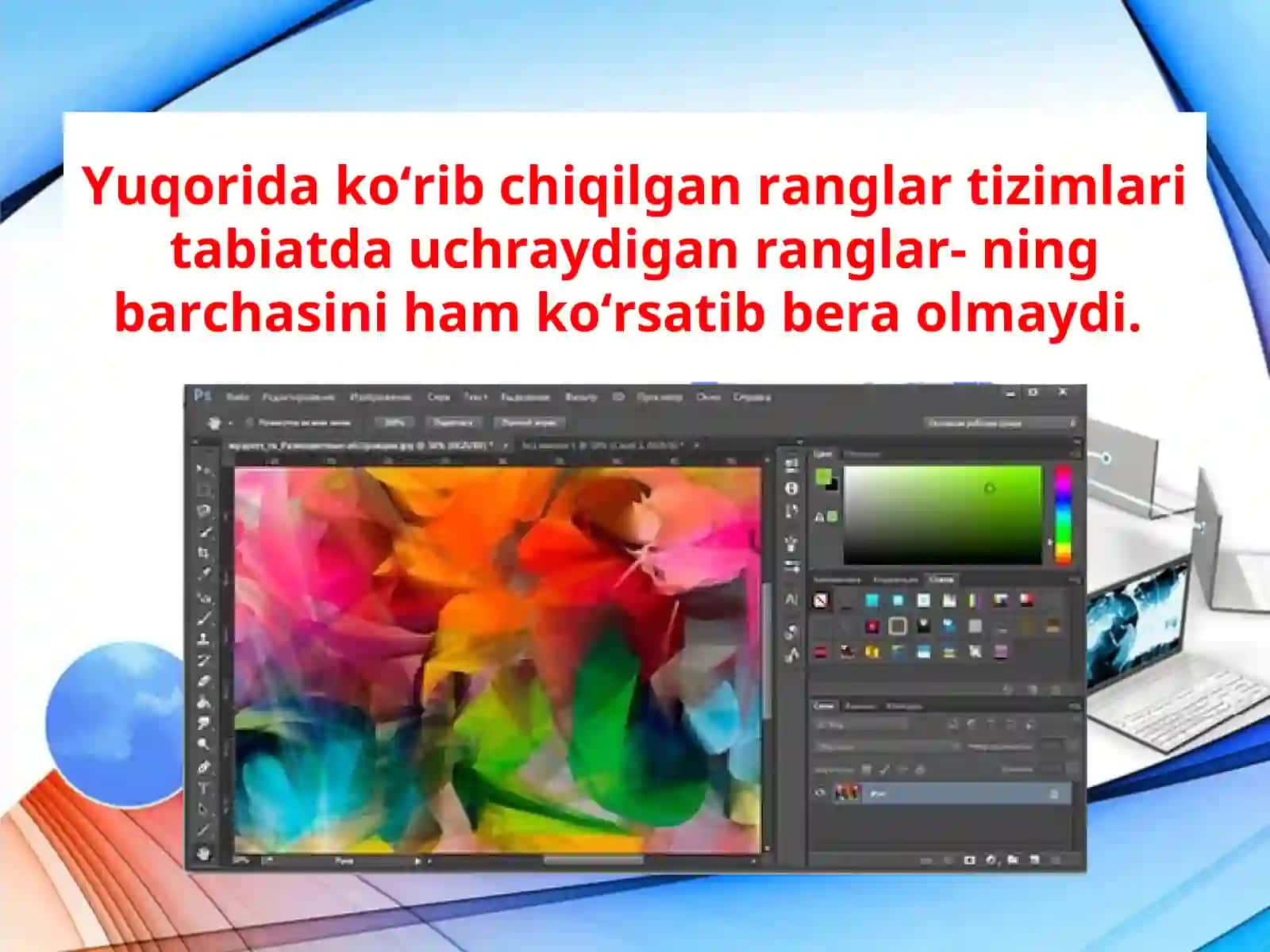
Task: Pick a color in the green color field
Action: tap(942, 514)
